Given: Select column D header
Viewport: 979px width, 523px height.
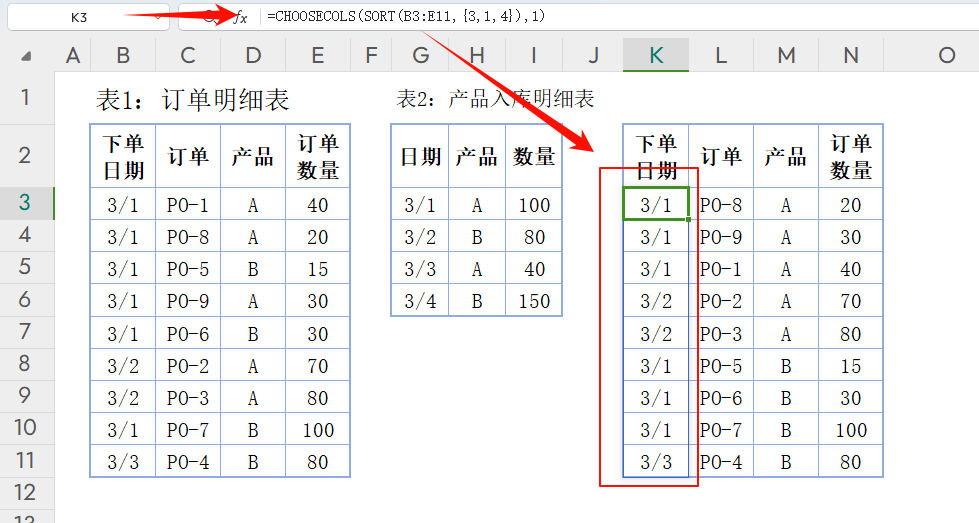Looking at the screenshot, I should (253, 56).
